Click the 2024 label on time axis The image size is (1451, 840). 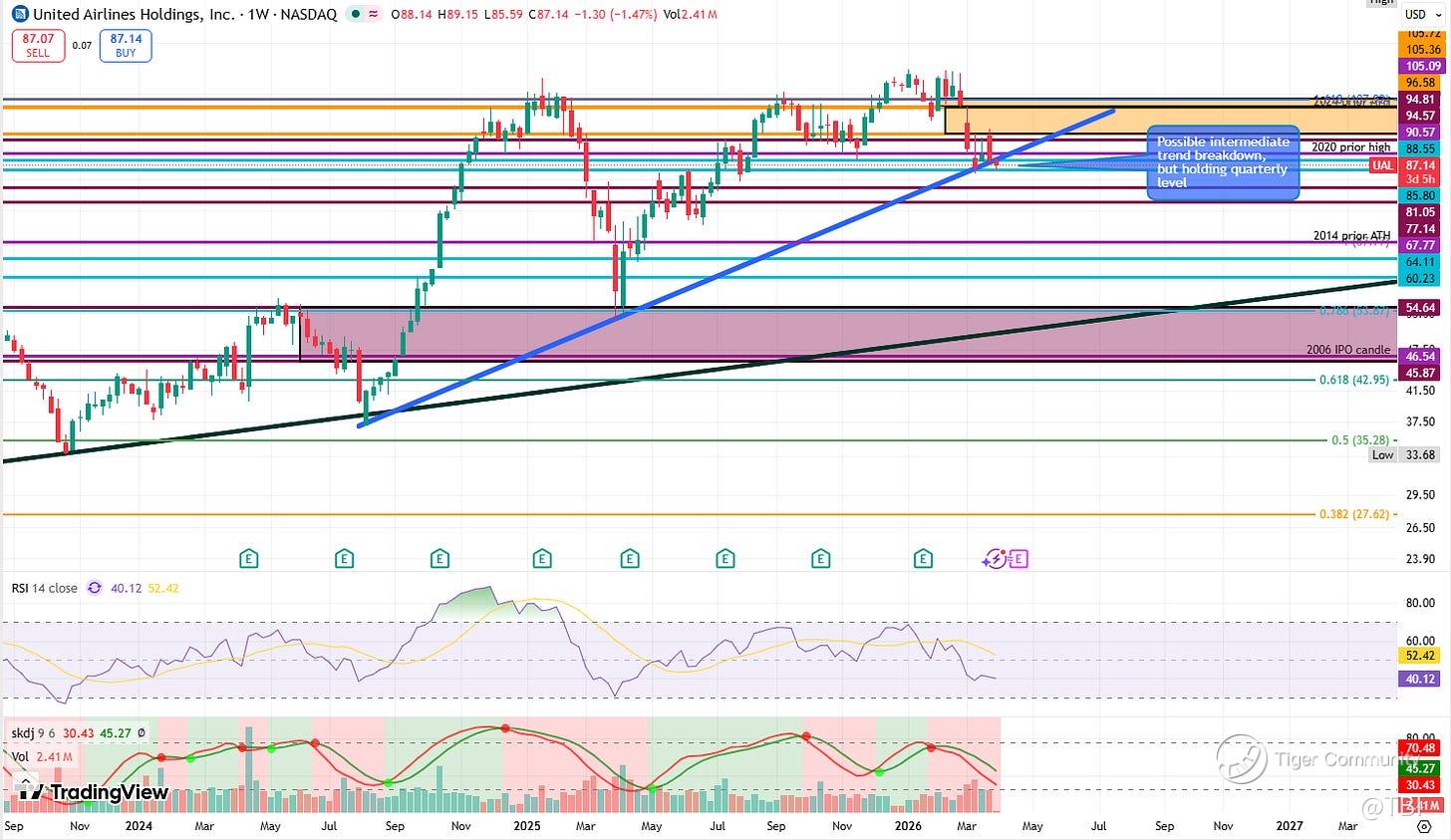coord(140,826)
